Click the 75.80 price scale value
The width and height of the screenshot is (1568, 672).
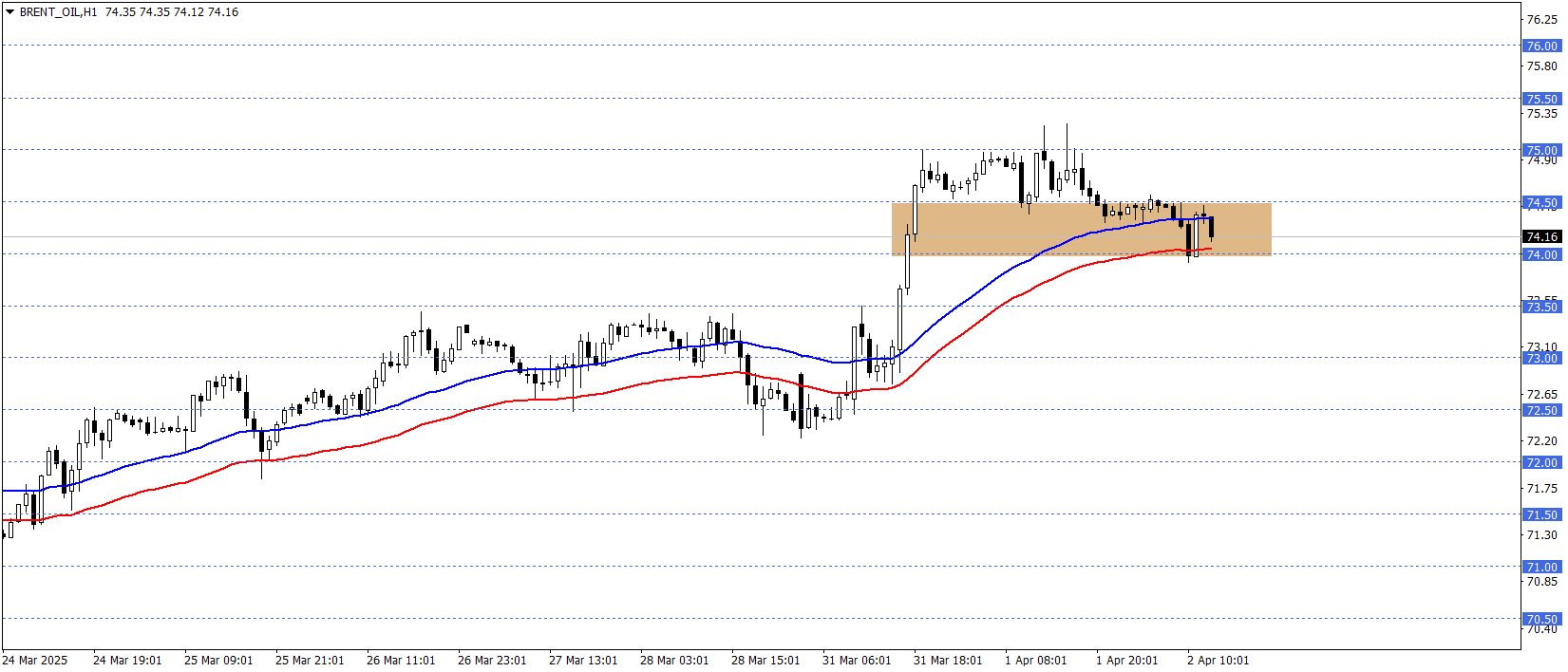[1541, 65]
